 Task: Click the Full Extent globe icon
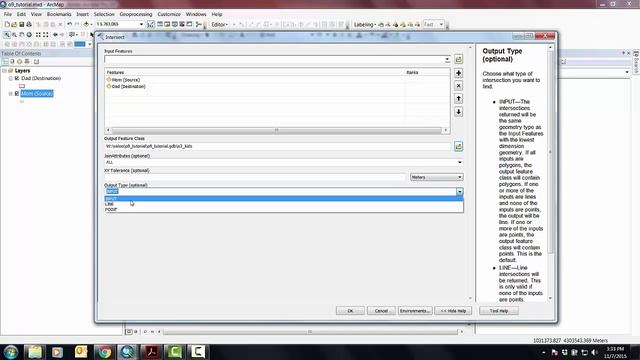coord(29,35)
